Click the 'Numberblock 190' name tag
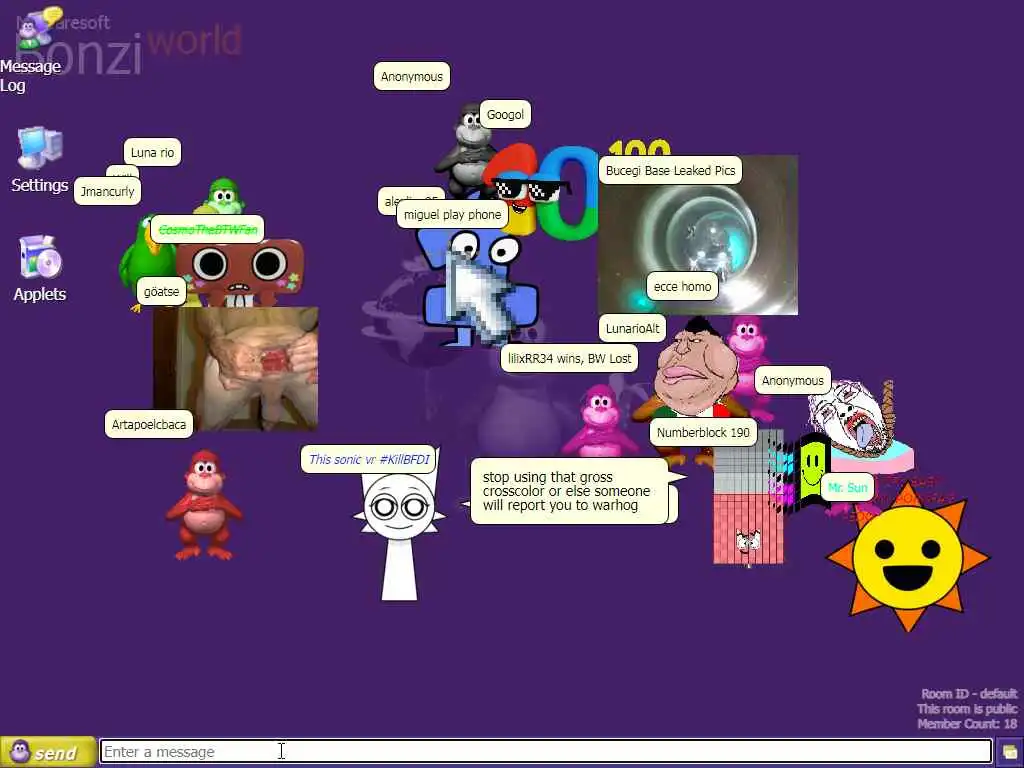 click(703, 432)
